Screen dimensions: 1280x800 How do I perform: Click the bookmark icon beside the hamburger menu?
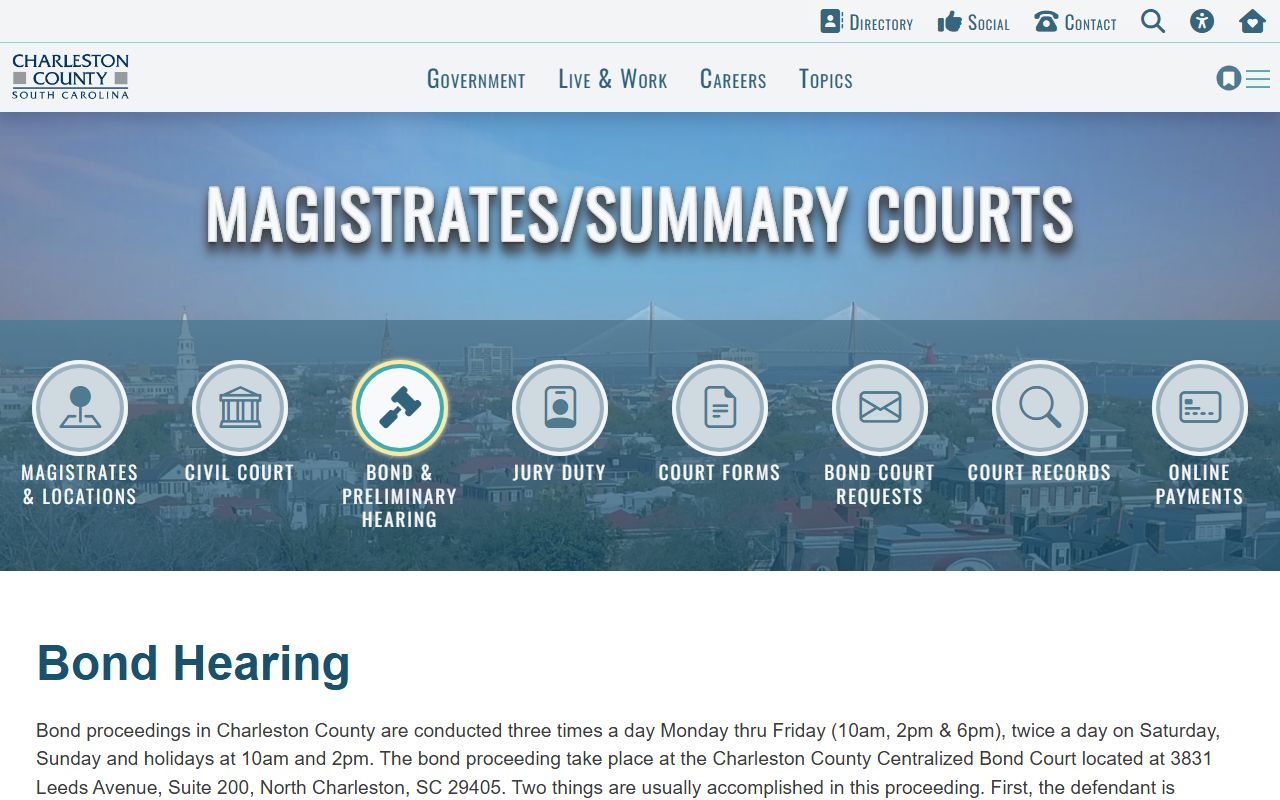tap(1229, 78)
